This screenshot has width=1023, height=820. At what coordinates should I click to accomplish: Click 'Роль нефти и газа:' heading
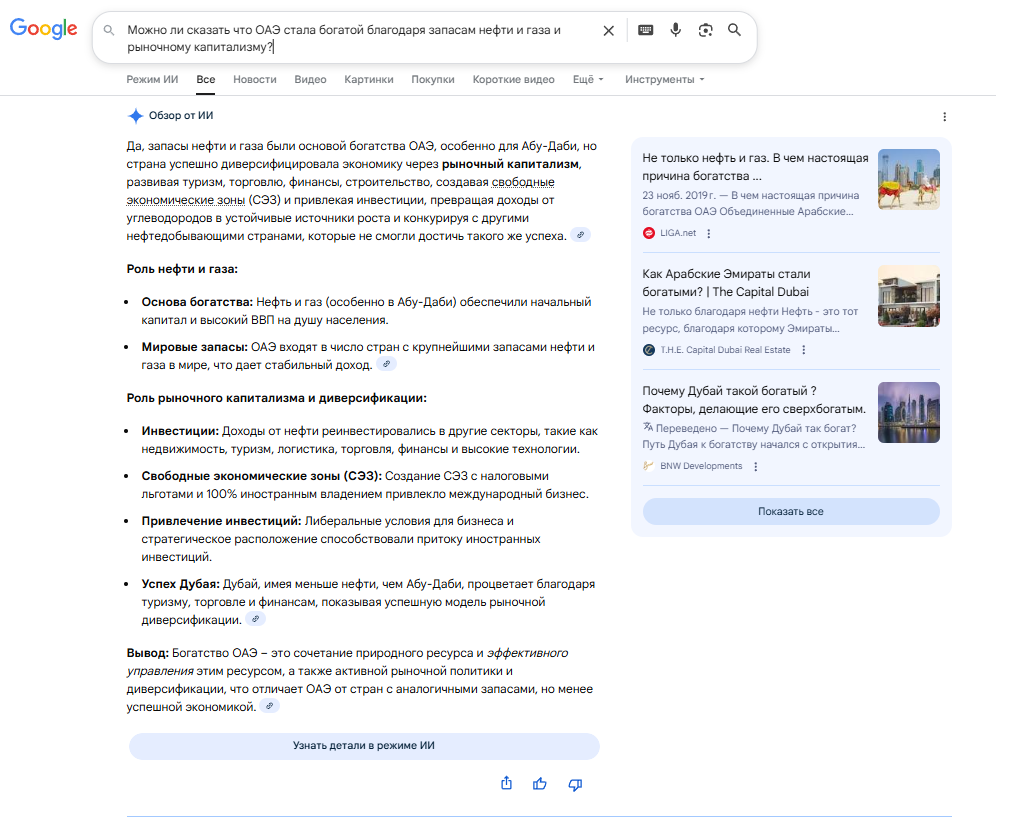coord(182,269)
